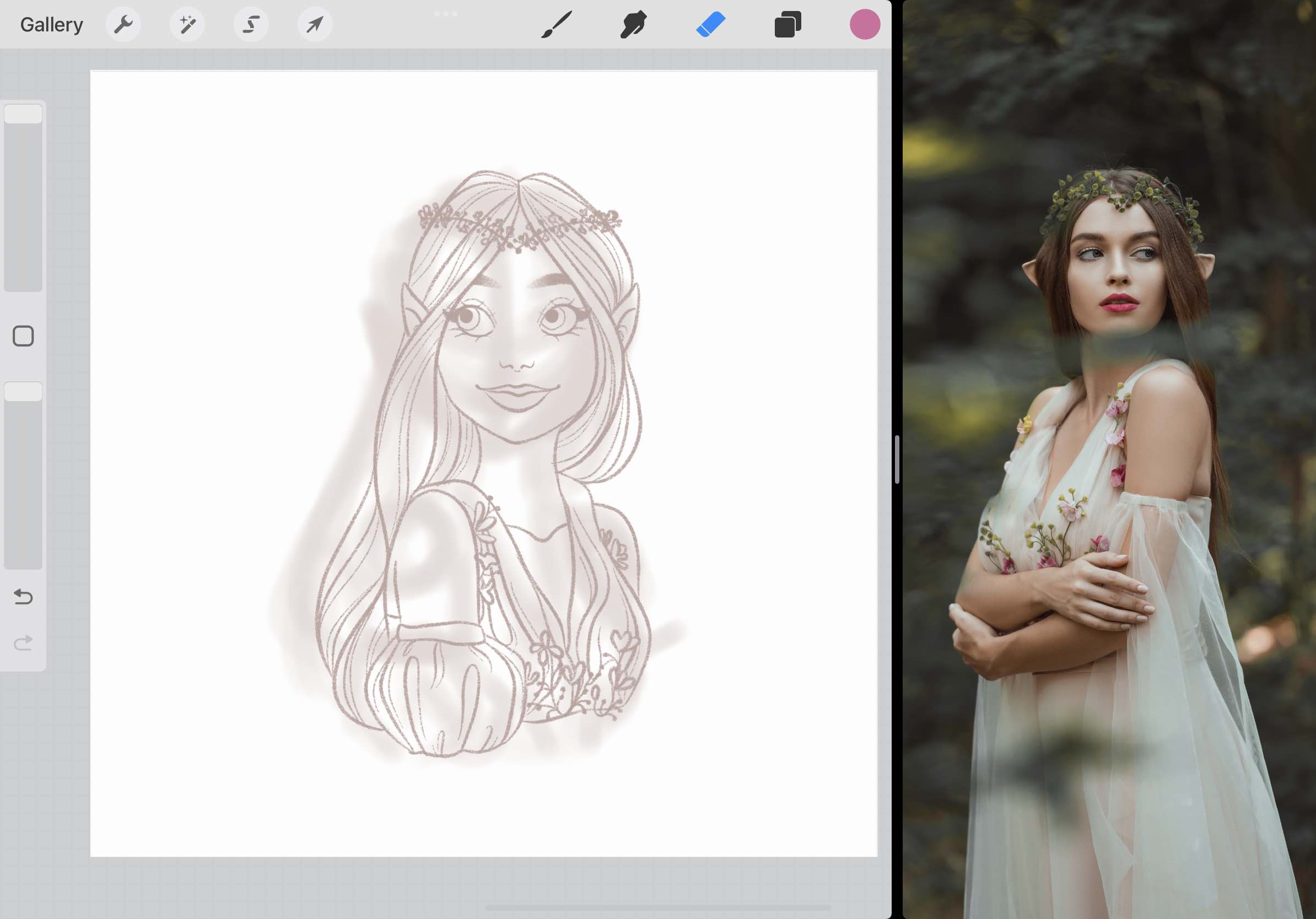Tap the blue Eraser tool
Viewport: 1316px width, 919px height.
coord(711,25)
